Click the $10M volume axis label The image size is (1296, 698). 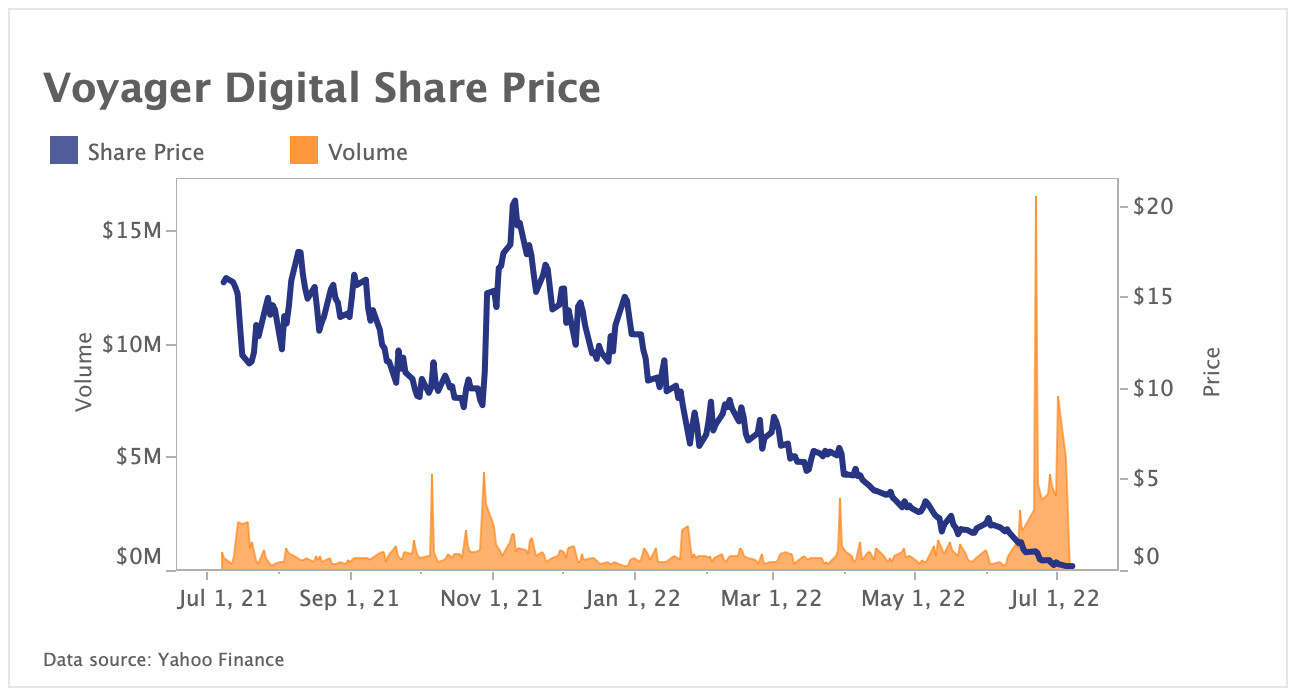(x=134, y=344)
